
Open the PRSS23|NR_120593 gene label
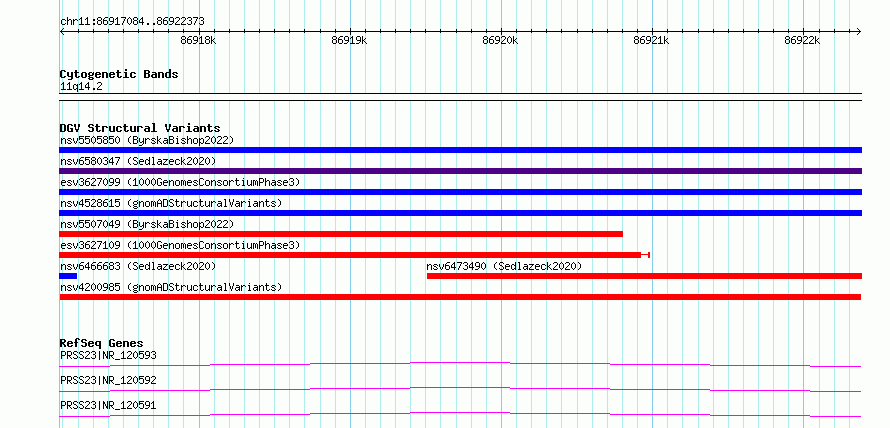coord(108,355)
